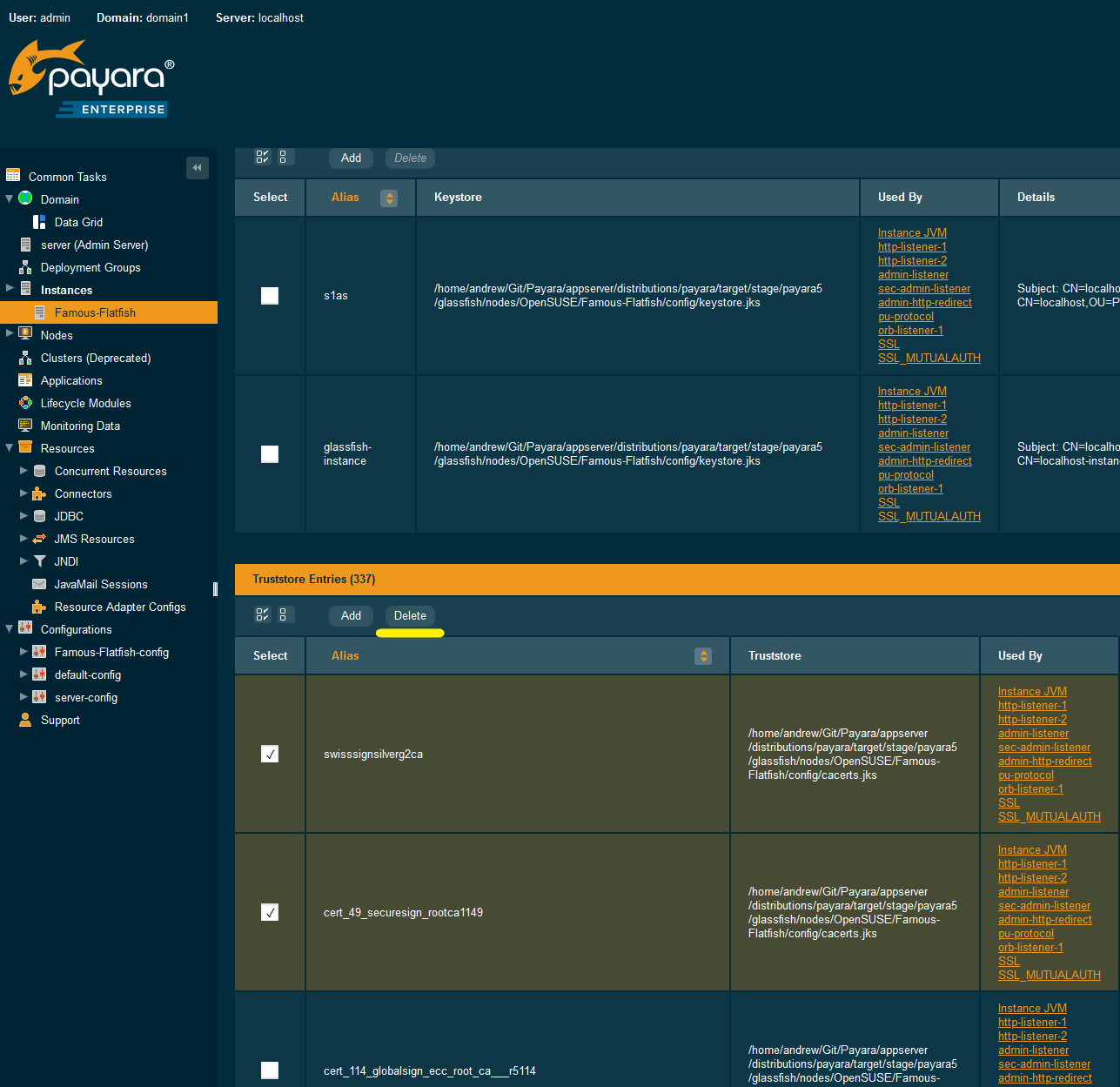Uncheck the swisssignsilverg2ca truststore checkbox
1120x1087 pixels.
(x=270, y=754)
